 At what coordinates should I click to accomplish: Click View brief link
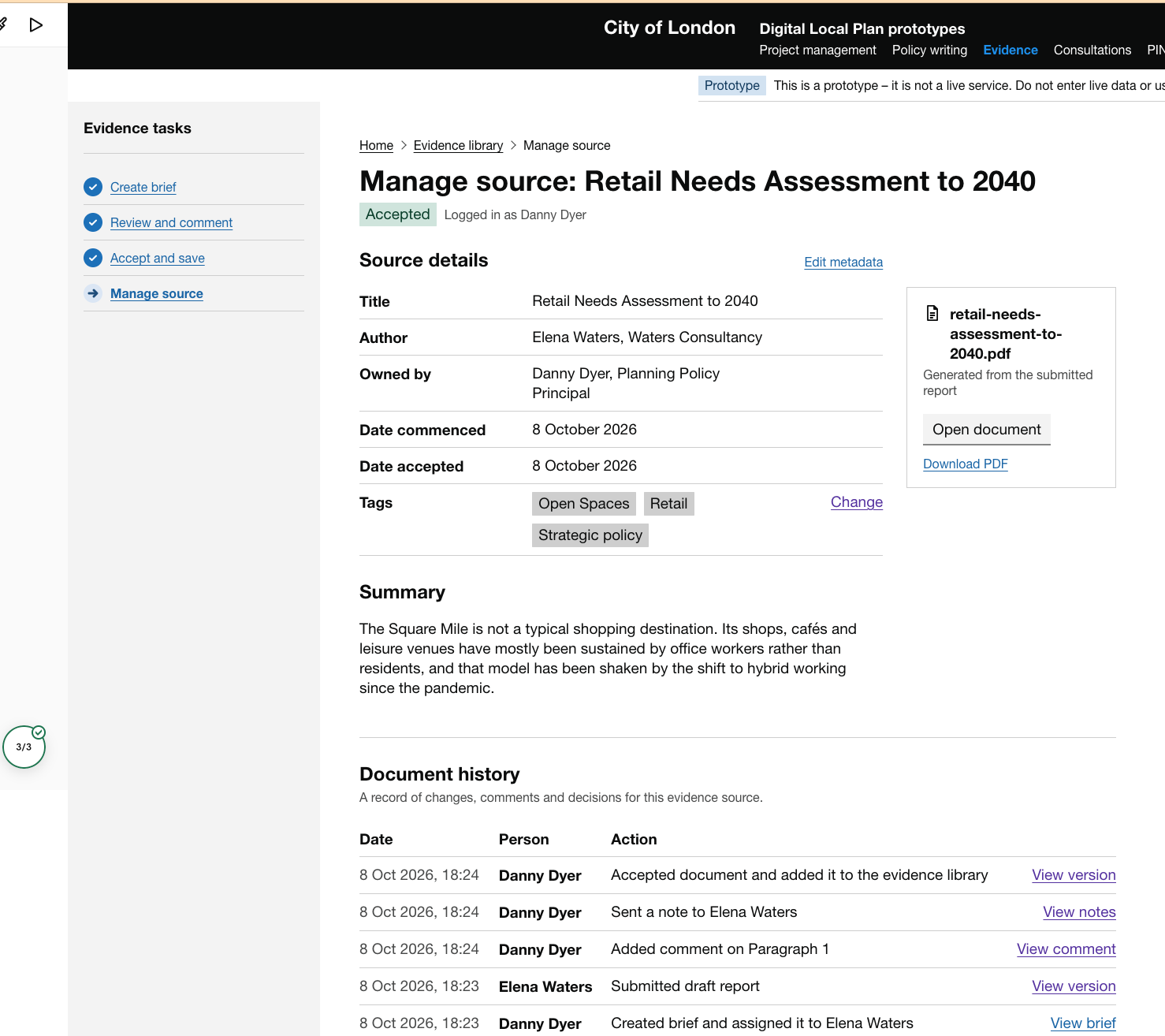tap(1083, 1023)
